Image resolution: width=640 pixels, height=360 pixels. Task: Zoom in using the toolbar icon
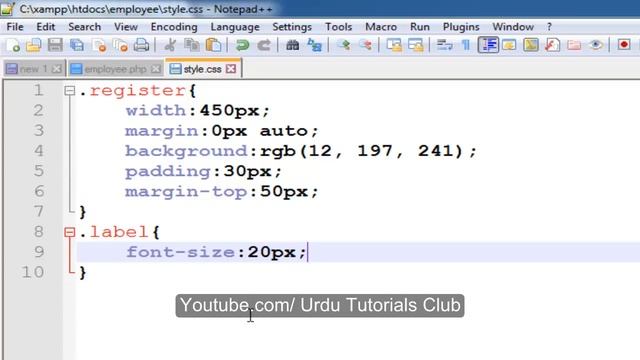[x=344, y=45]
